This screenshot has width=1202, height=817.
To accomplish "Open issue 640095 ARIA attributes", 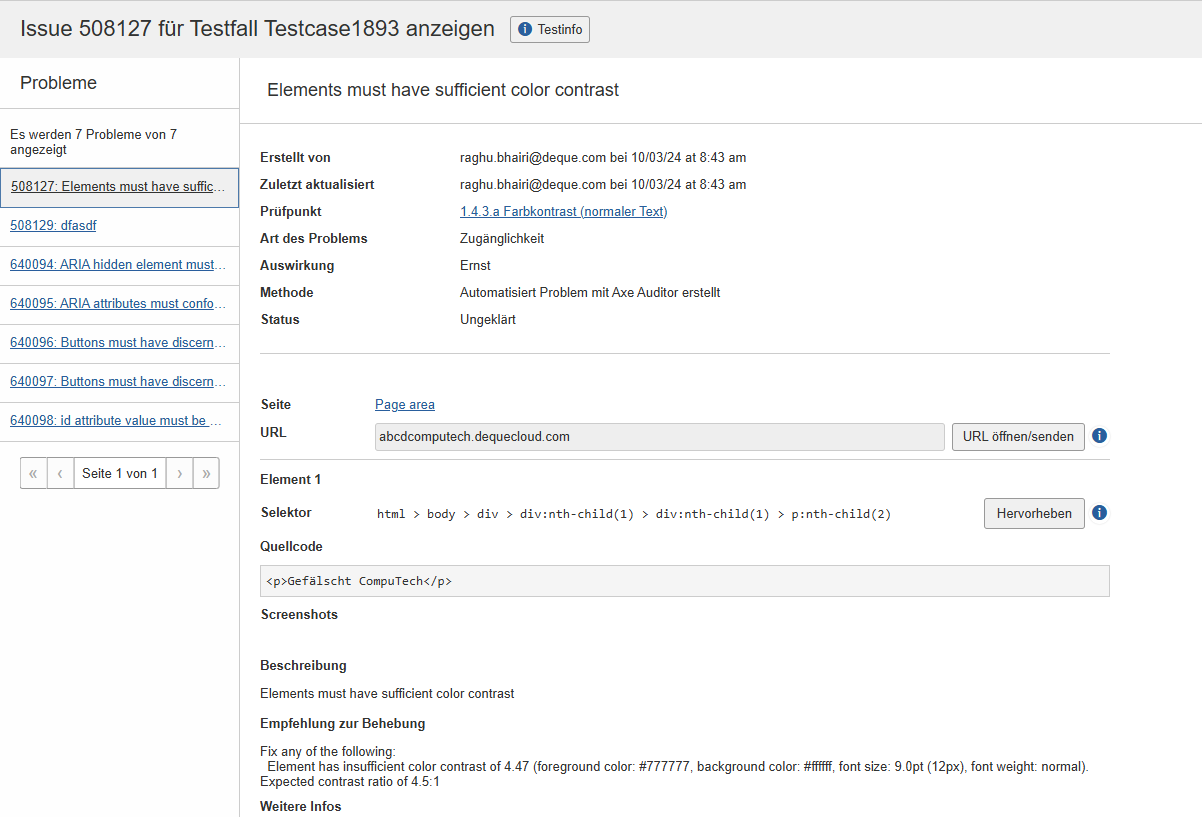I will 118,304.
